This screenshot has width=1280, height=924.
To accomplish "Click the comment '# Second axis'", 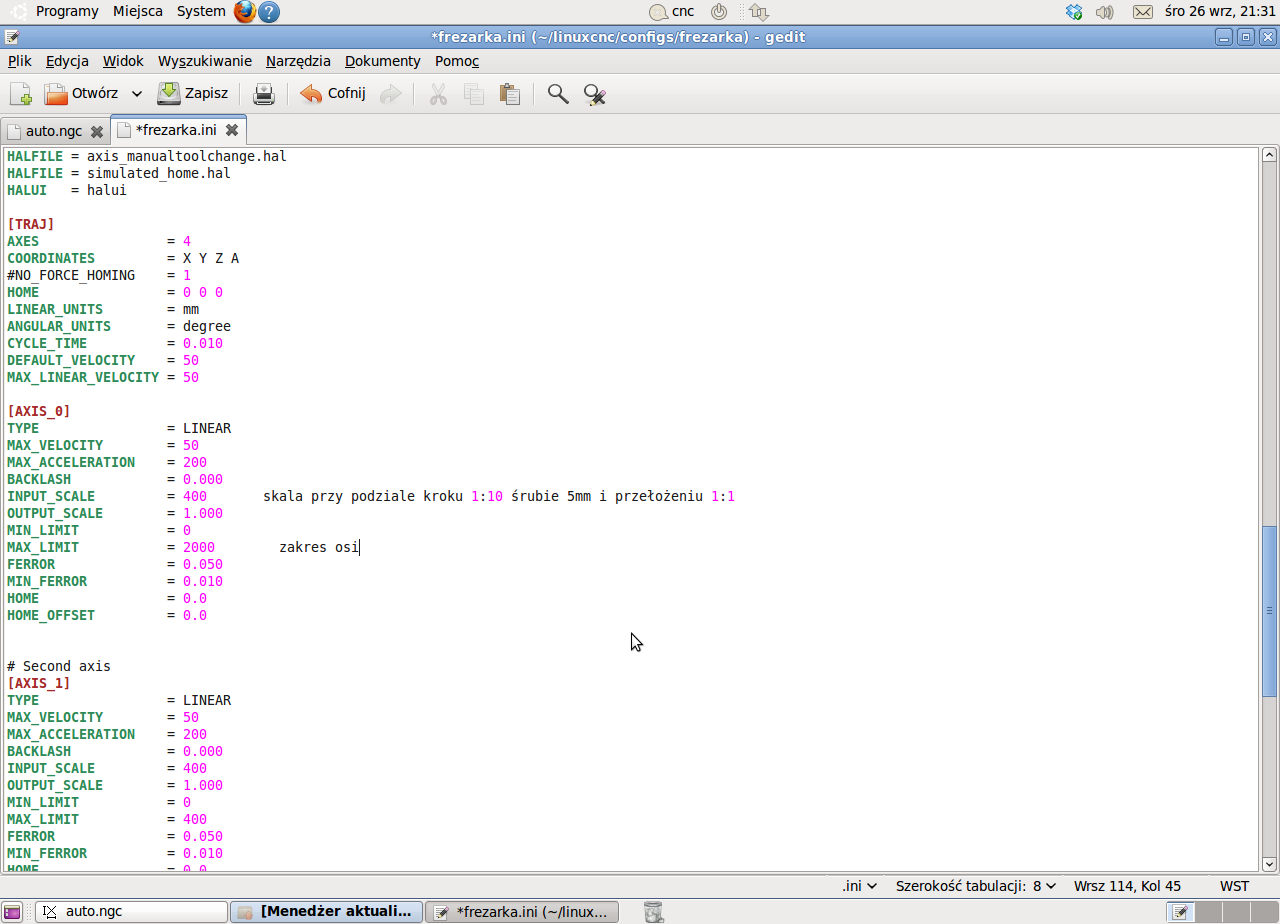I will (59, 666).
